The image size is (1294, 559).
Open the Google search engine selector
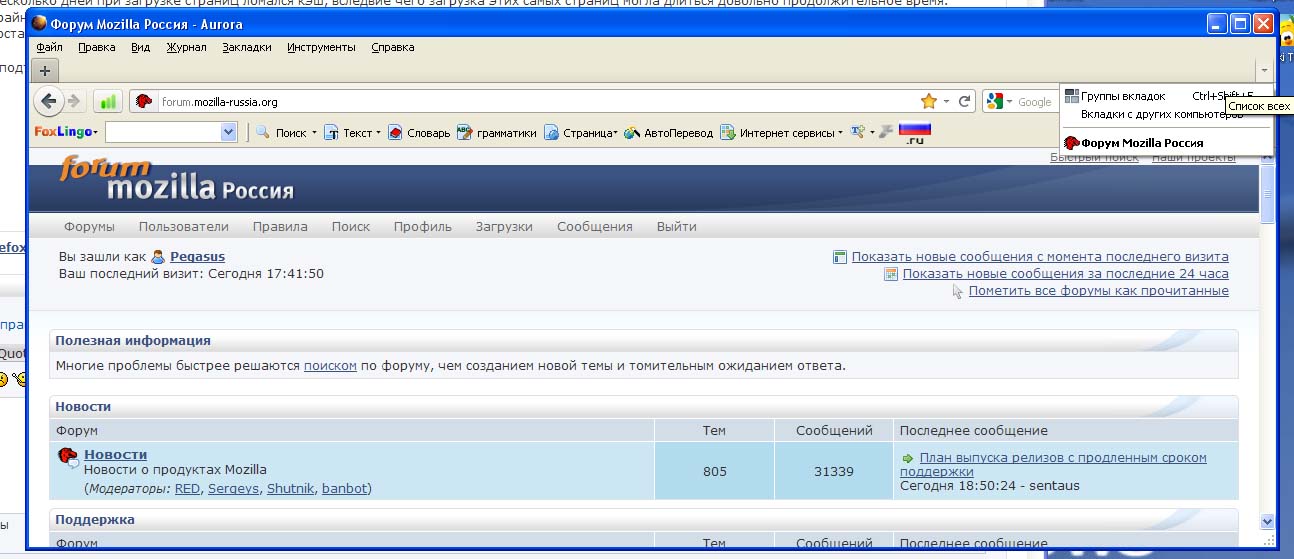click(x=1000, y=101)
